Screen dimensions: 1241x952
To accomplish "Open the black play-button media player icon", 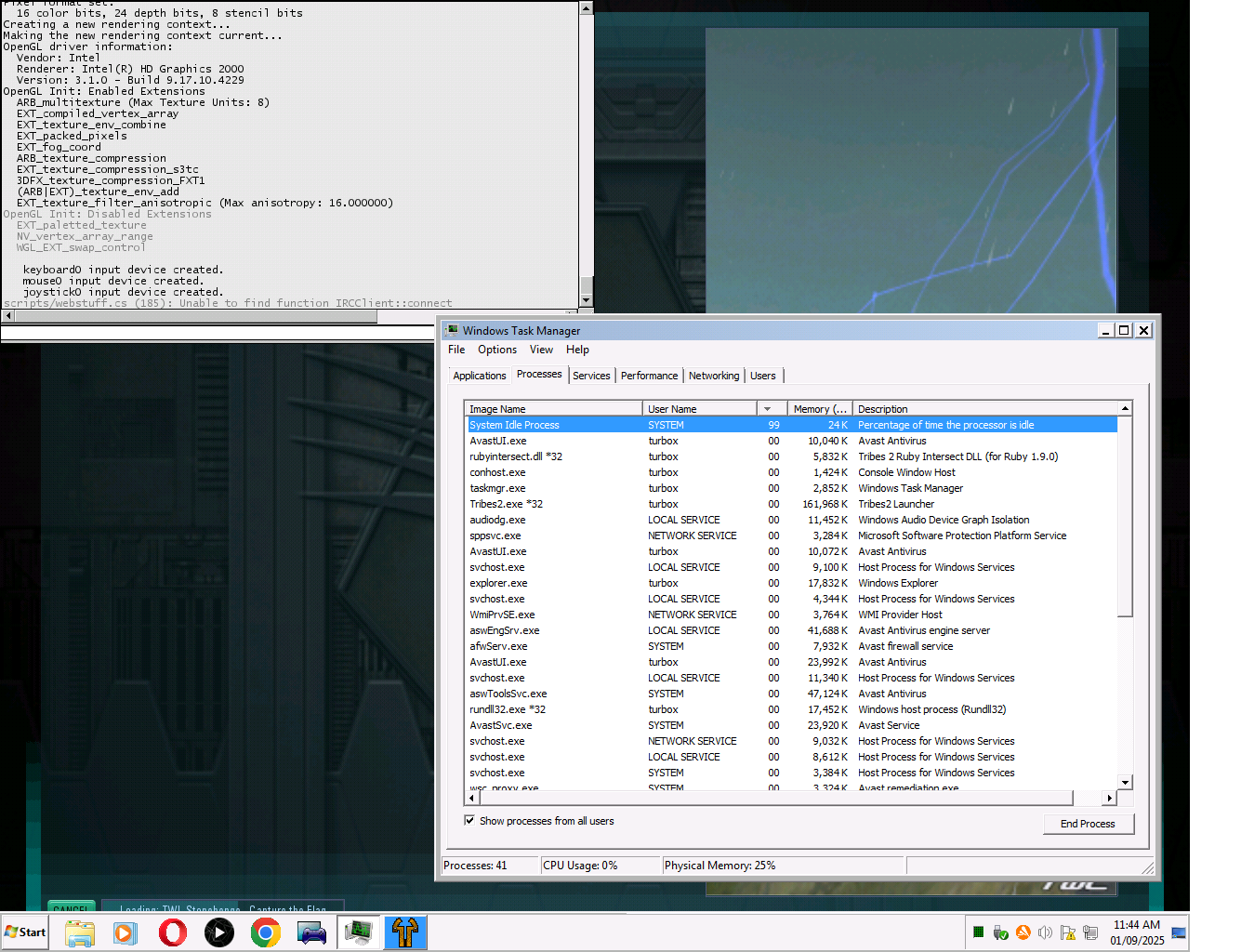I will 219,932.
